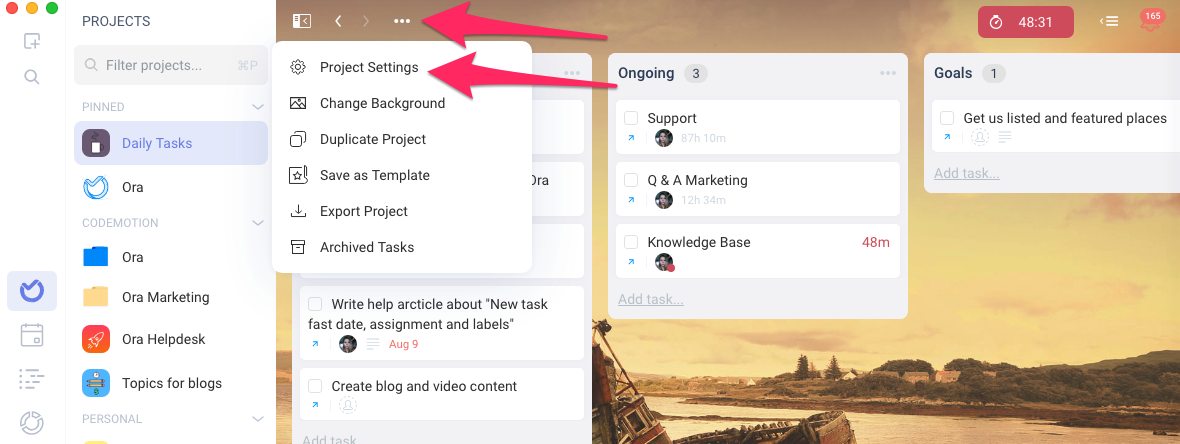Open the calendar view icon in left rail
The height and width of the screenshot is (444, 1180).
coord(32,335)
